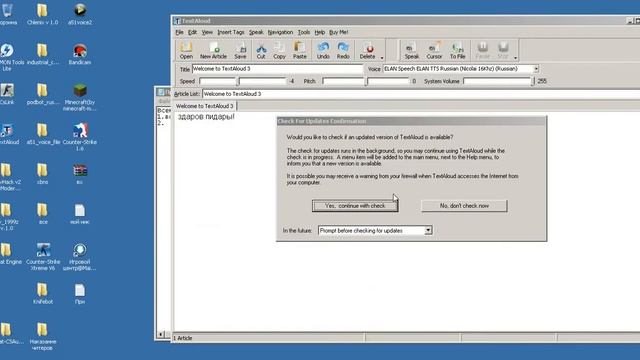Click the Speak from Cursor icon
The width and height of the screenshot is (640, 360).
(x=434, y=51)
